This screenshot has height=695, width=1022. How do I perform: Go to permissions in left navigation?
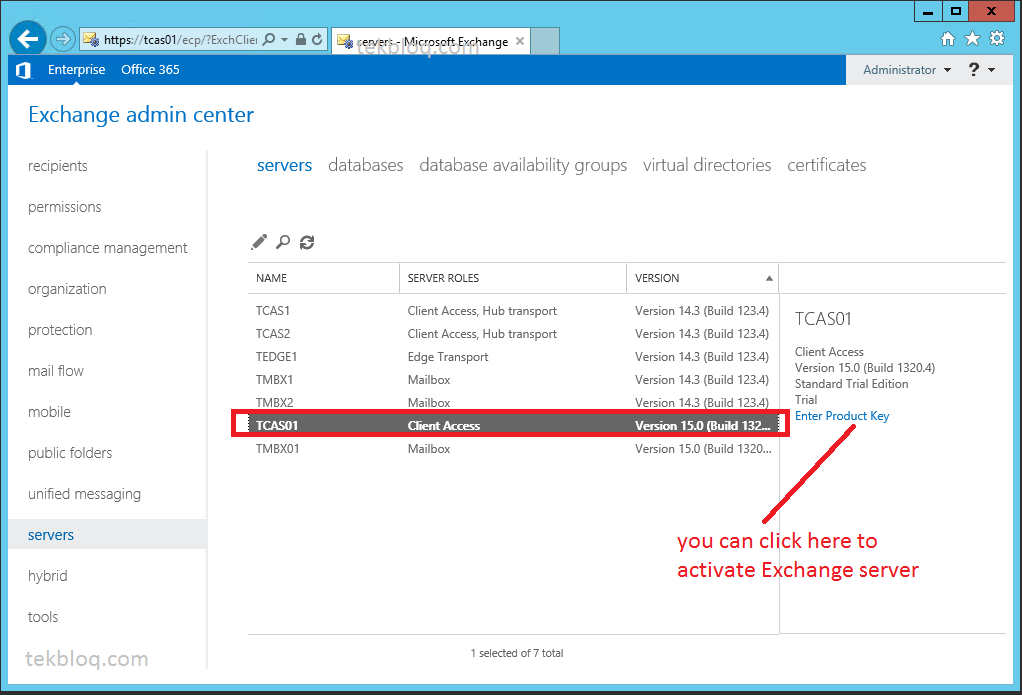tap(65, 207)
